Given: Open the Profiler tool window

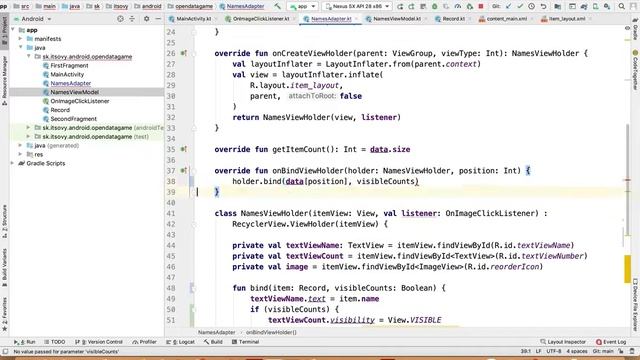Looking at the screenshot, I should click(144, 342).
